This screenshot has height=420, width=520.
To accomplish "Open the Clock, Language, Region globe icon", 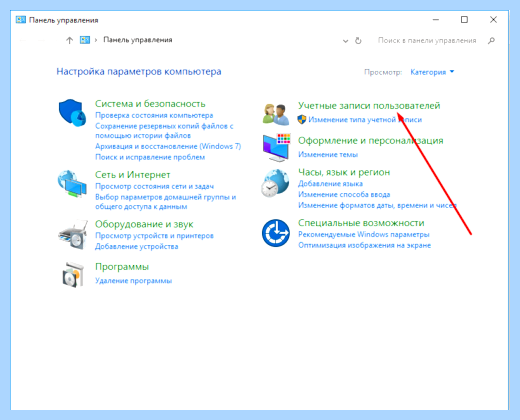I will click(x=275, y=183).
